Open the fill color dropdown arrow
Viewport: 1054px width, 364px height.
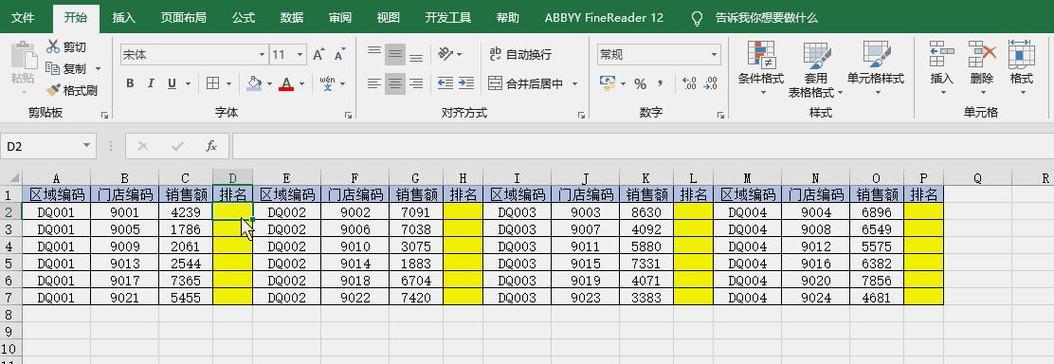[269, 84]
